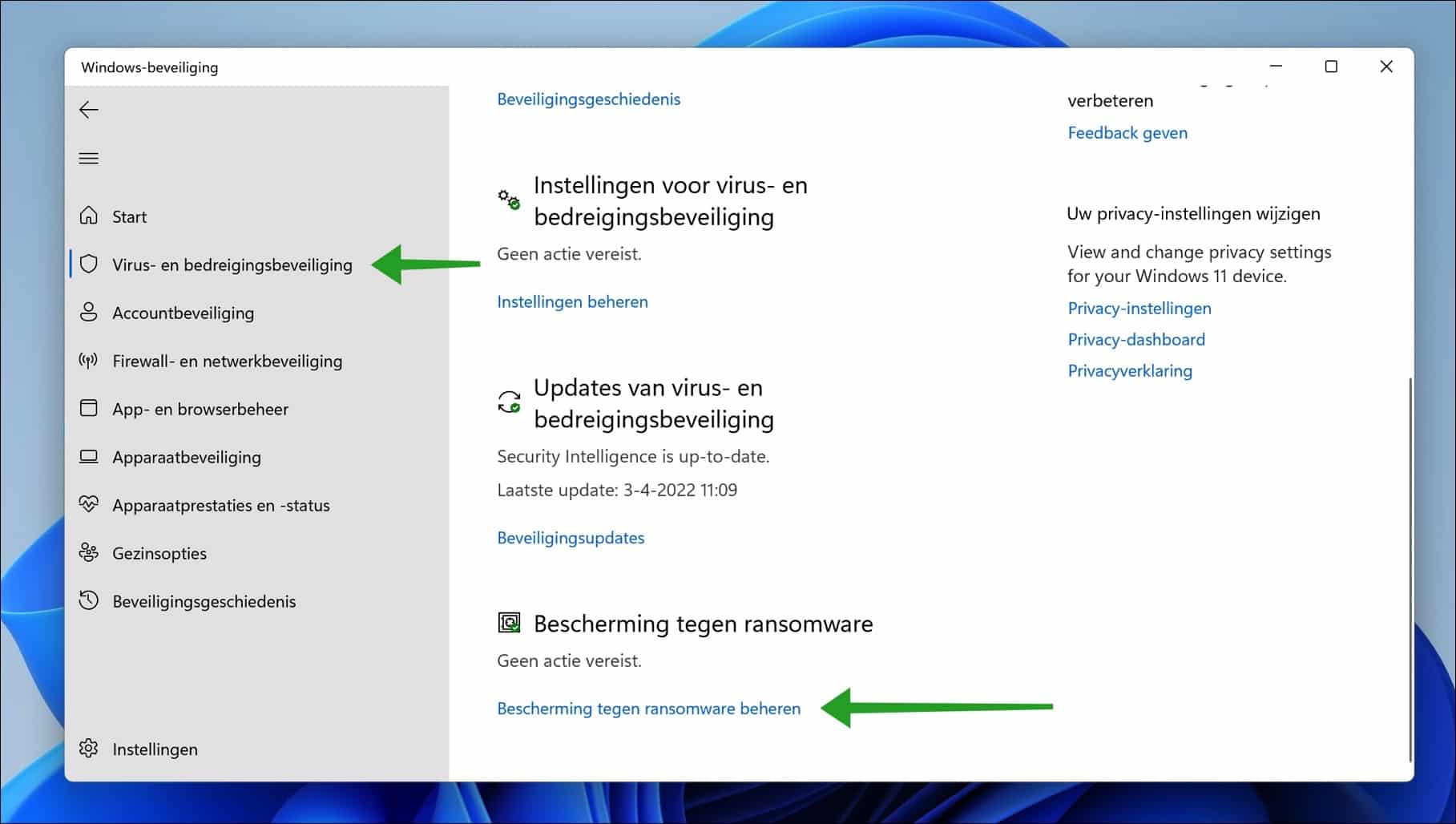Open Instellingen via the gear icon
The height and width of the screenshot is (824, 1456).
click(88, 749)
